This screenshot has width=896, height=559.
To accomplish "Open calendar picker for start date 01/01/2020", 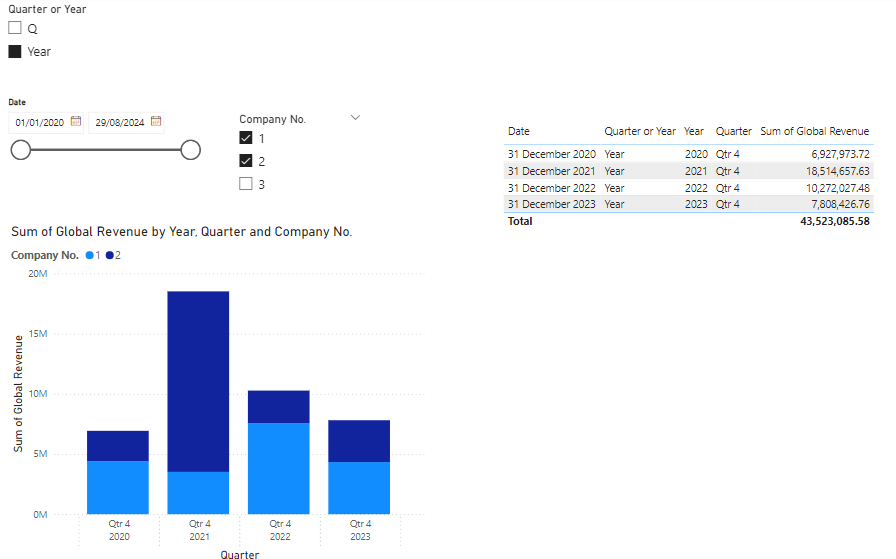I will (x=75, y=121).
